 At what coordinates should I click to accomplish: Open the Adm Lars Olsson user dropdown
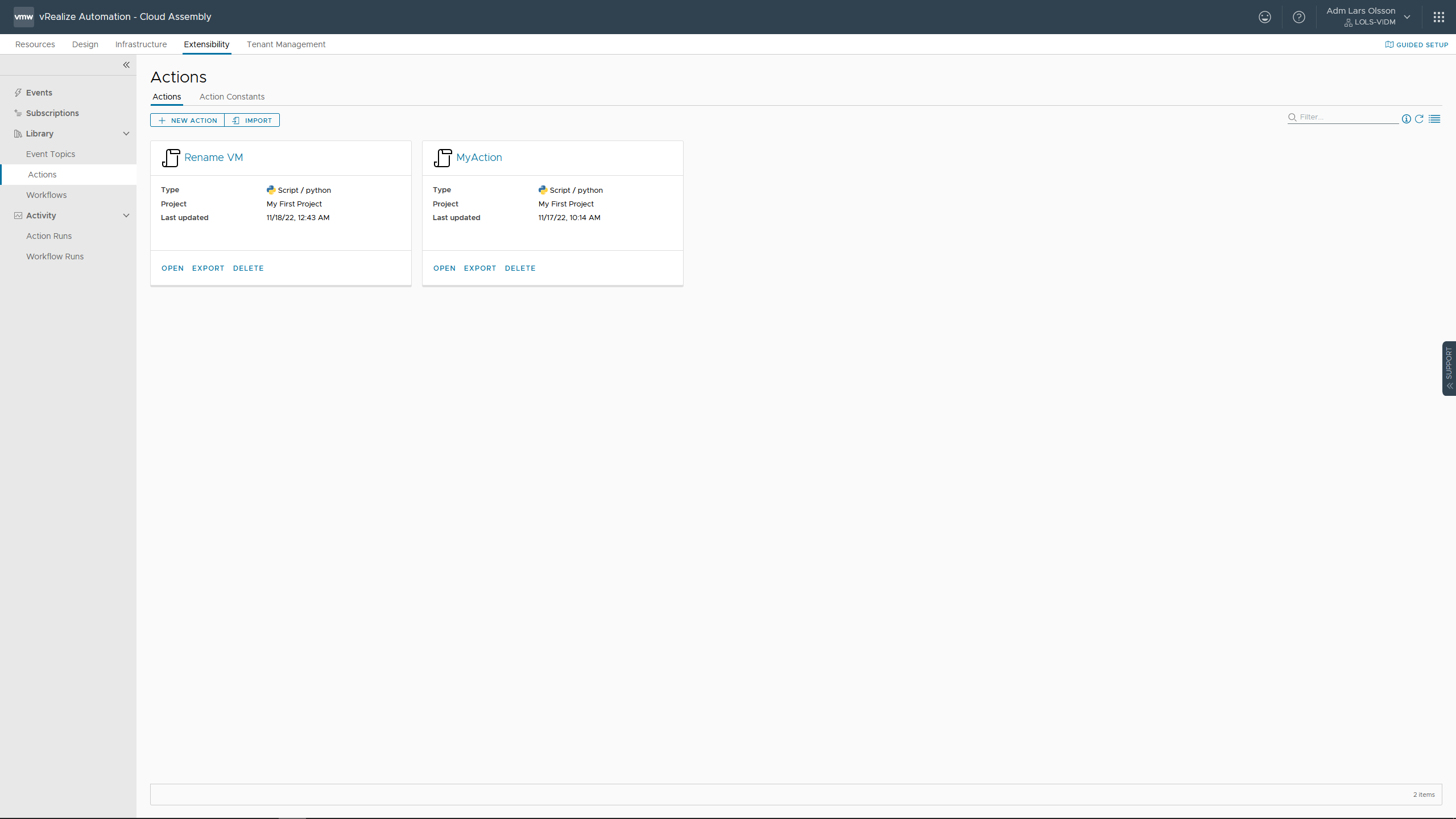pos(1368,16)
